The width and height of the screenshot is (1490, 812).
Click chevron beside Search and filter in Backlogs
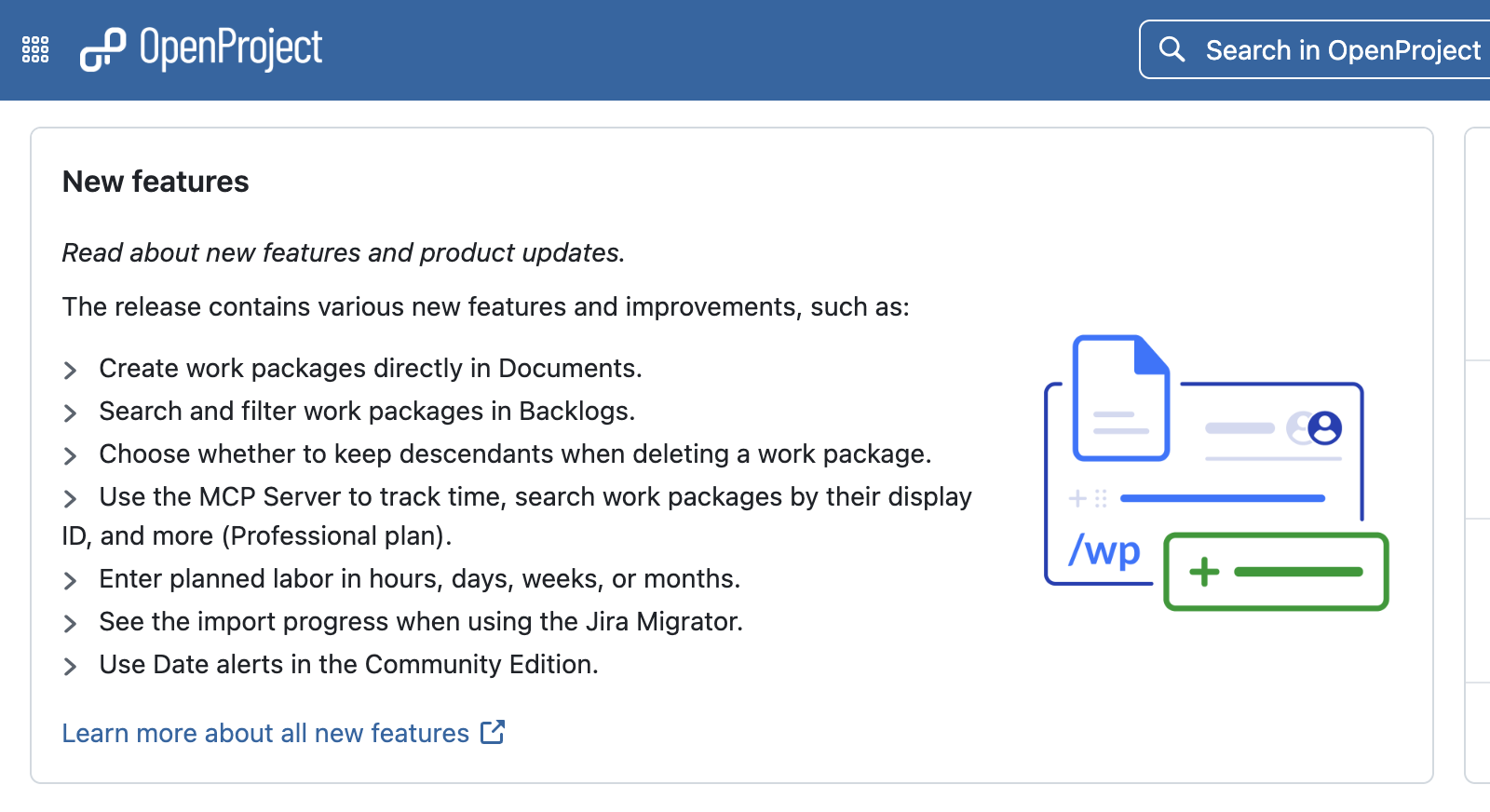(70, 413)
